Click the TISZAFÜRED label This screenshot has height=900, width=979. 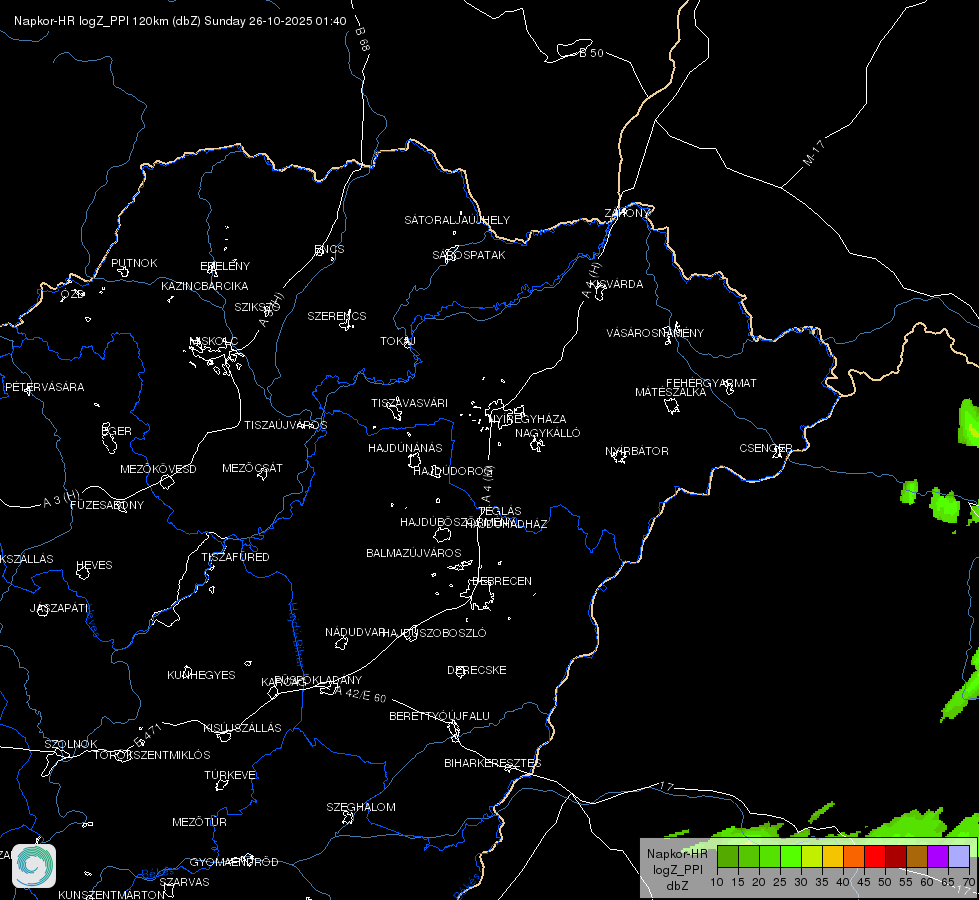click(x=235, y=556)
